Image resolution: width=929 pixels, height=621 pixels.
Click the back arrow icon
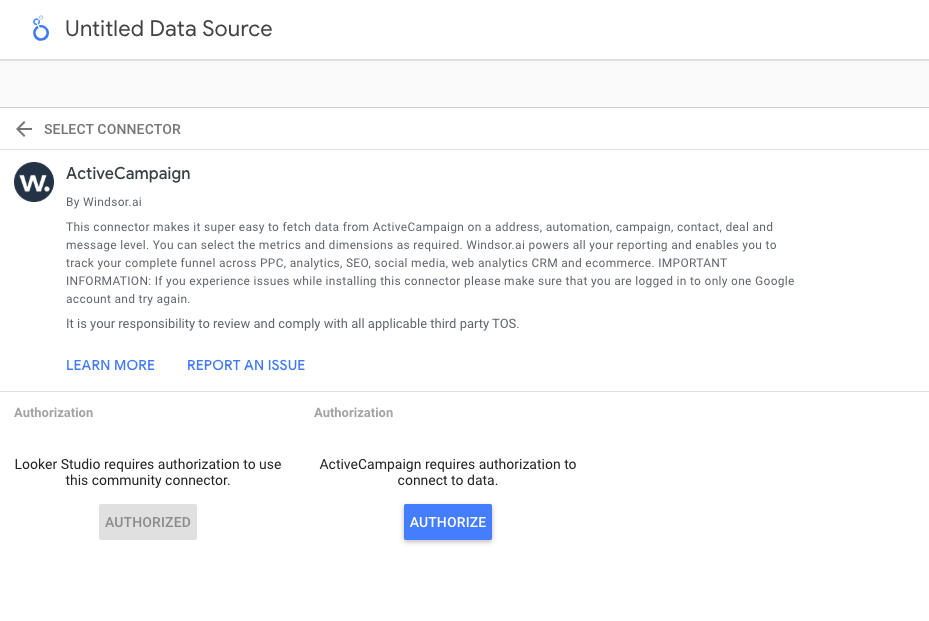click(x=24, y=129)
